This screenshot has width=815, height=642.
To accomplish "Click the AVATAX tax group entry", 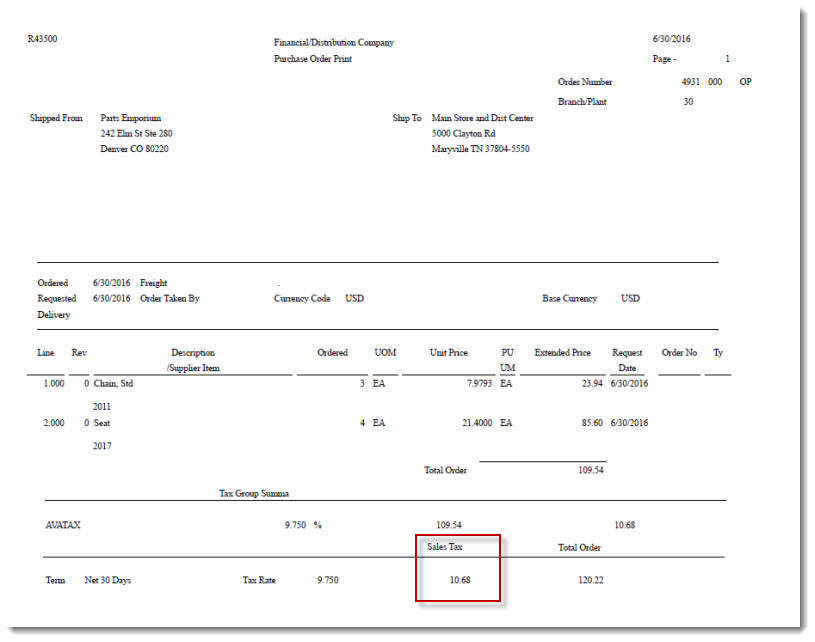I will [x=63, y=525].
